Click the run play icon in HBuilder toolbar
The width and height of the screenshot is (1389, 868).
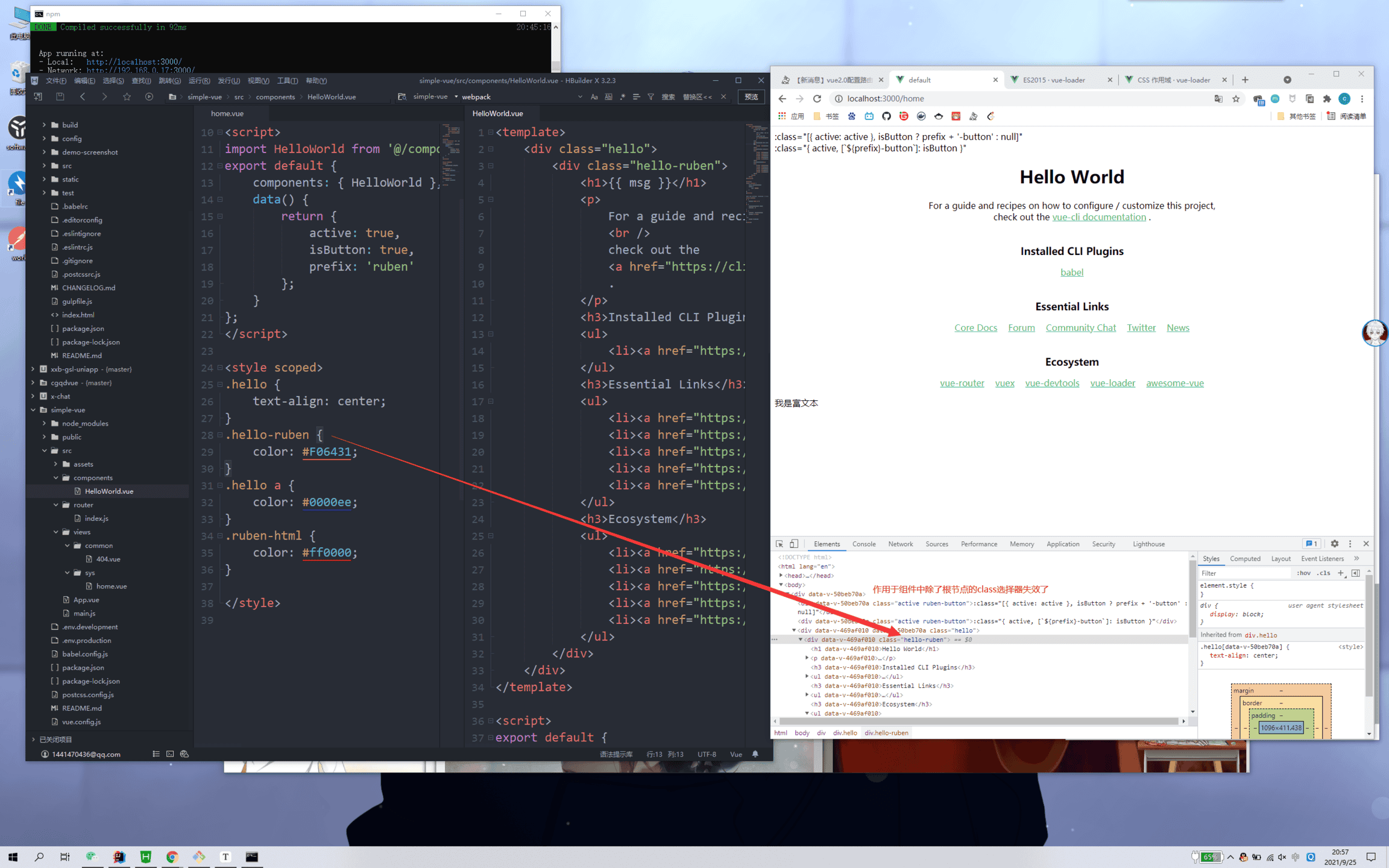149,96
